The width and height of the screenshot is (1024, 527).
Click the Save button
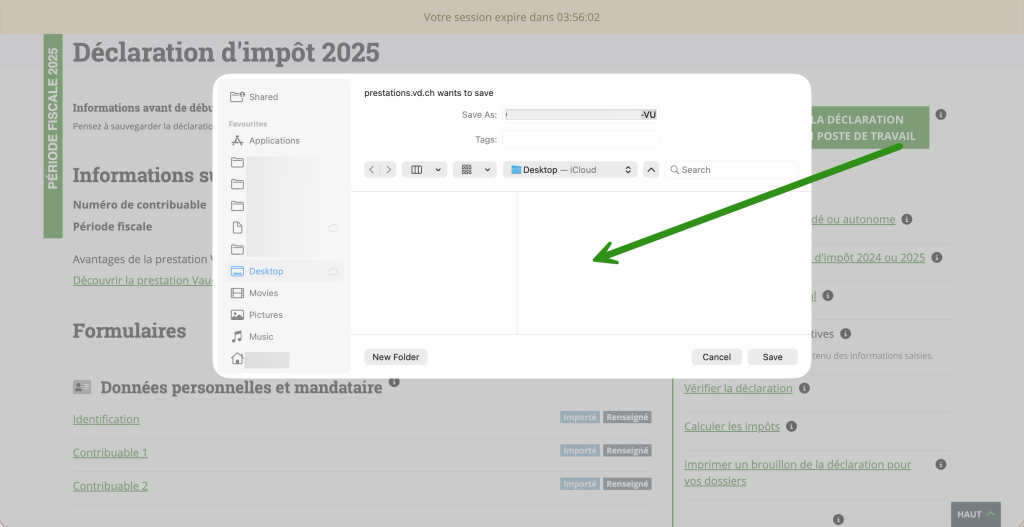point(772,357)
